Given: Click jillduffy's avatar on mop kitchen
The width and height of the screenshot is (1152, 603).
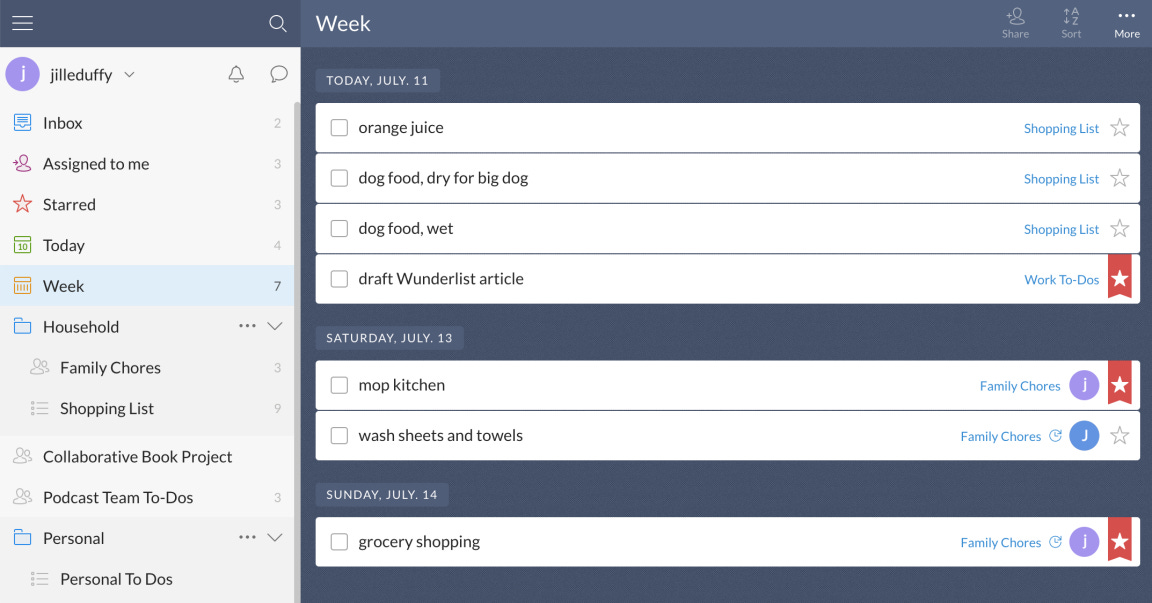Looking at the screenshot, I should tap(1084, 384).
